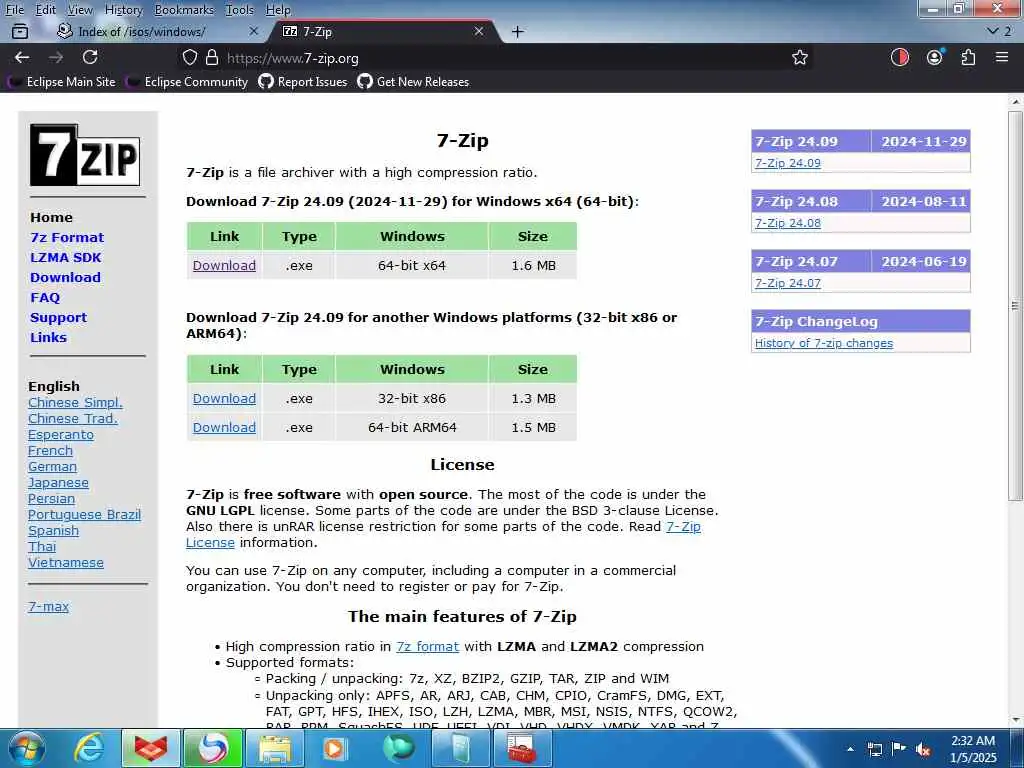Click the 7-Zip logo image
Image resolution: width=1024 pixels, height=768 pixels.
coord(85,155)
